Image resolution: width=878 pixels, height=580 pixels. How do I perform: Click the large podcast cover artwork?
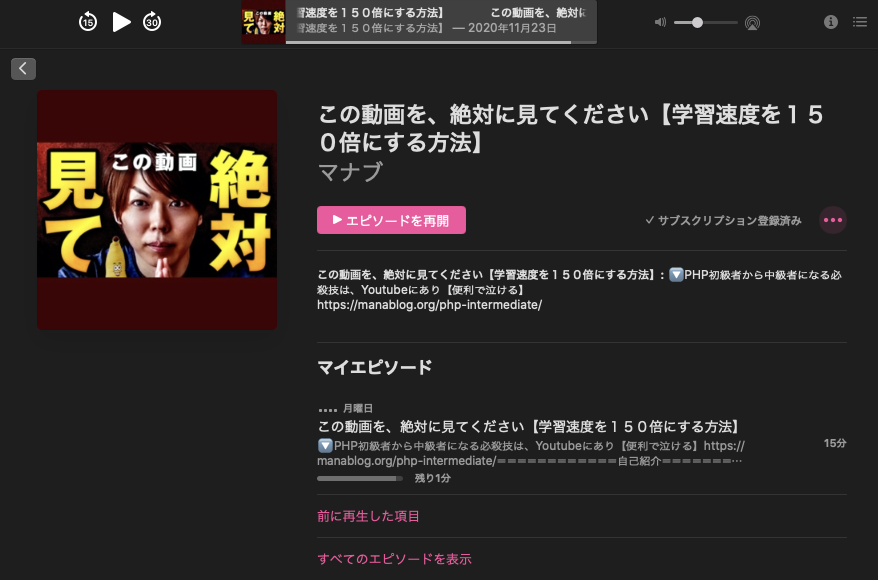coord(157,210)
